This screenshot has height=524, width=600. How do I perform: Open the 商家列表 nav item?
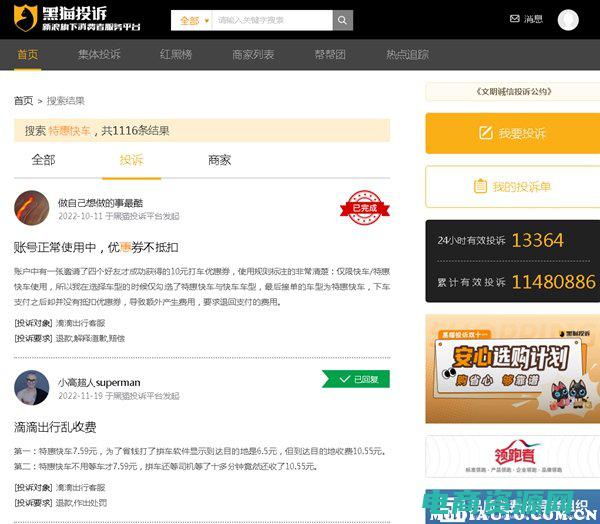253,54
